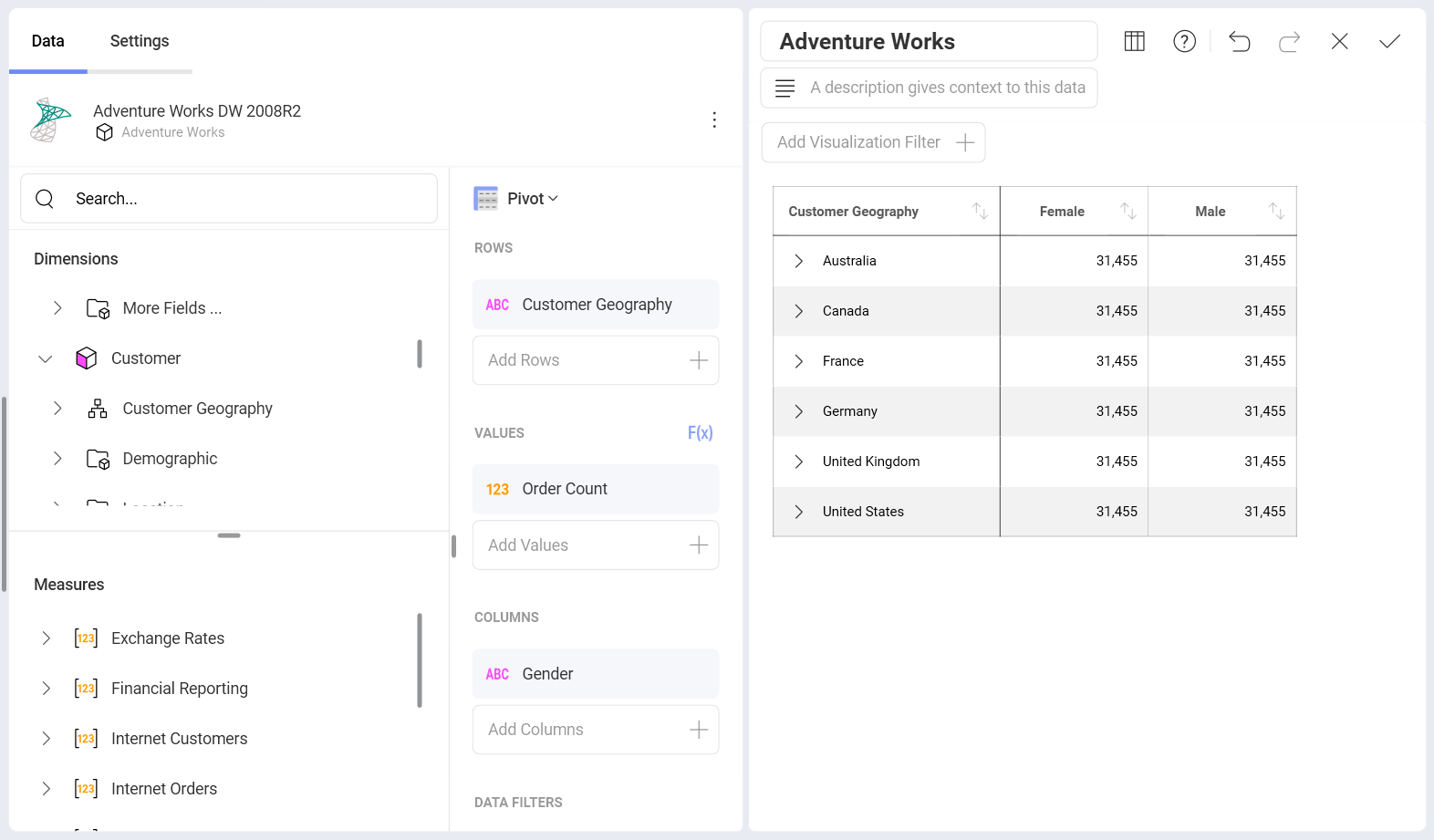
Task: Undo the last change
Action: click(1239, 41)
